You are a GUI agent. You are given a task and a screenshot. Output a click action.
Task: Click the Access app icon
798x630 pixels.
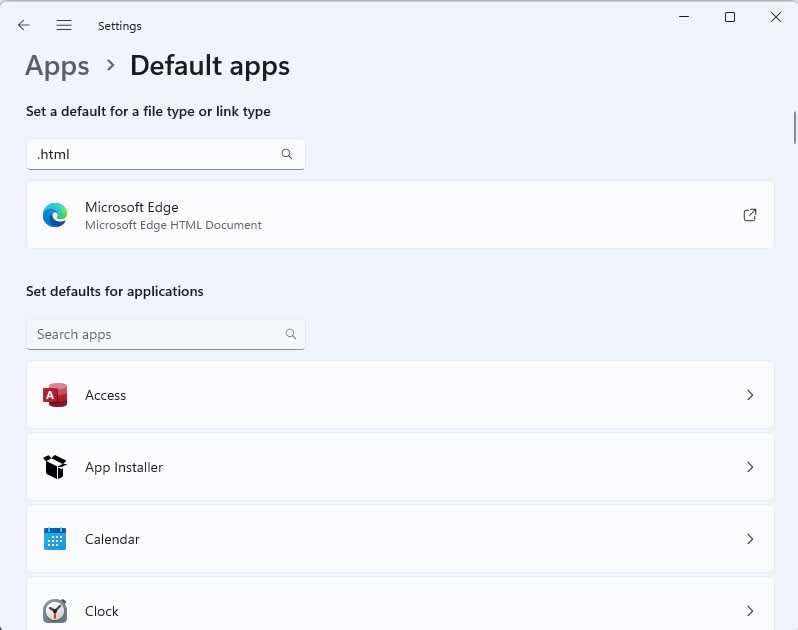click(55, 395)
